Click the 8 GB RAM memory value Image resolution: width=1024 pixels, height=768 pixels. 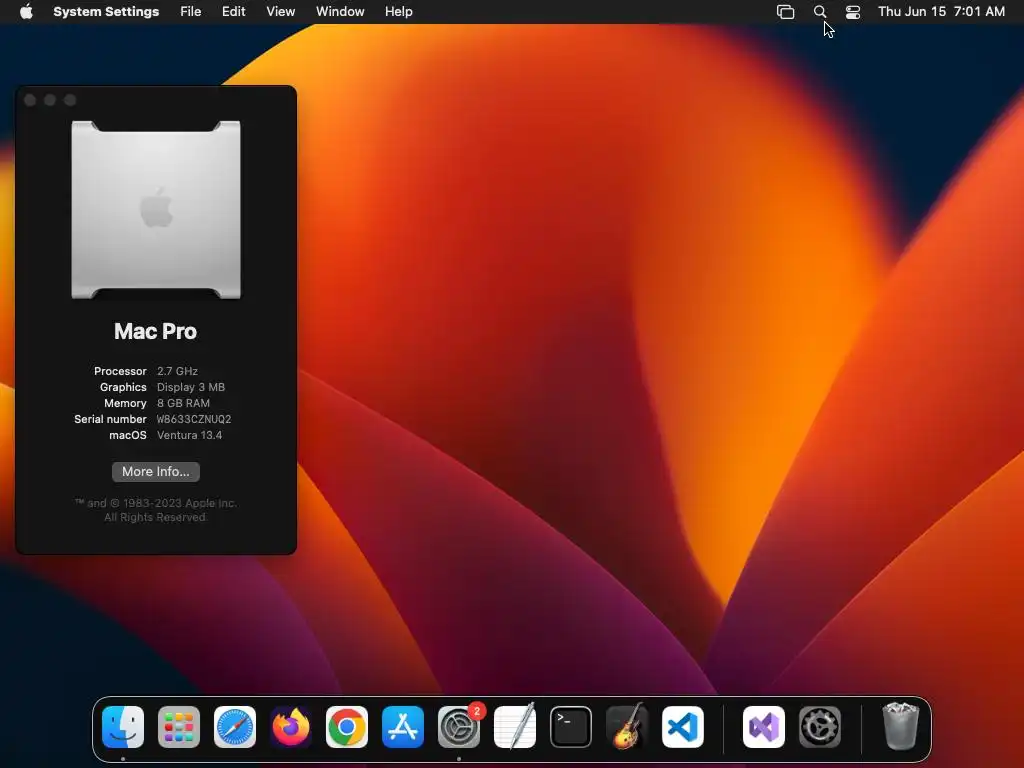184,403
